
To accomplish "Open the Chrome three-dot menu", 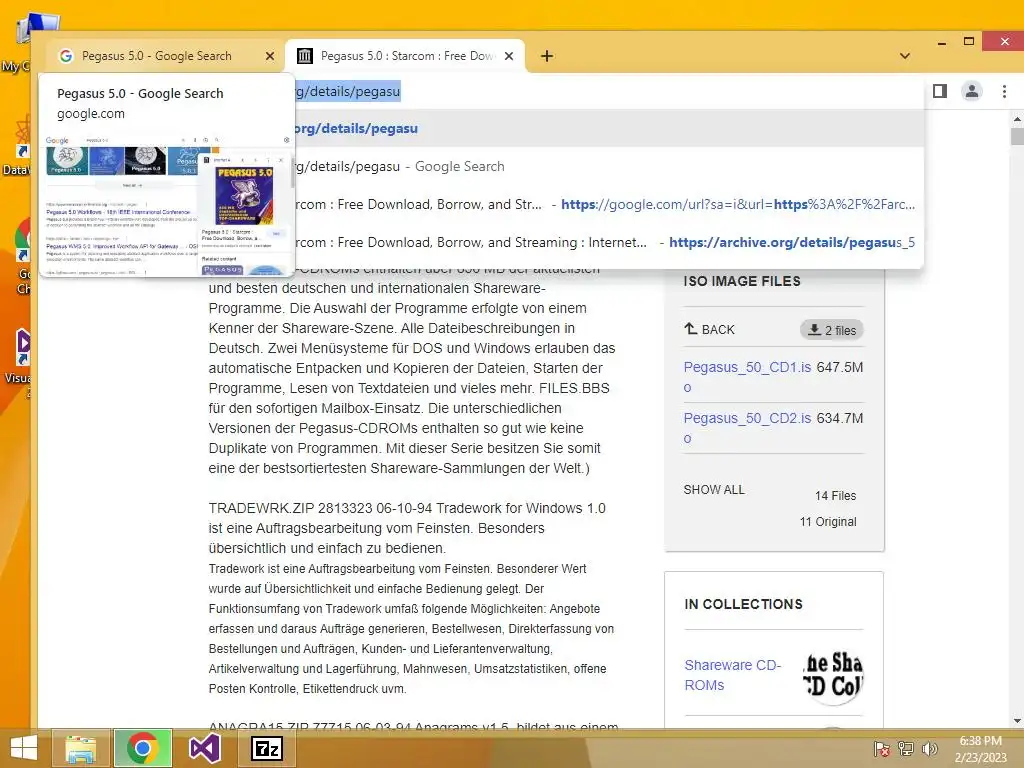I will [1004, 91].
